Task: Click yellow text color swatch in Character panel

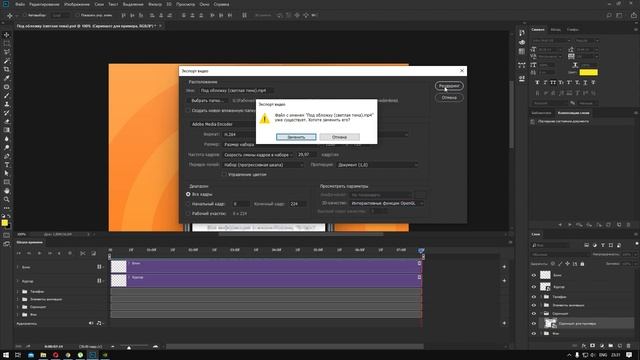Action: point(589,72)
